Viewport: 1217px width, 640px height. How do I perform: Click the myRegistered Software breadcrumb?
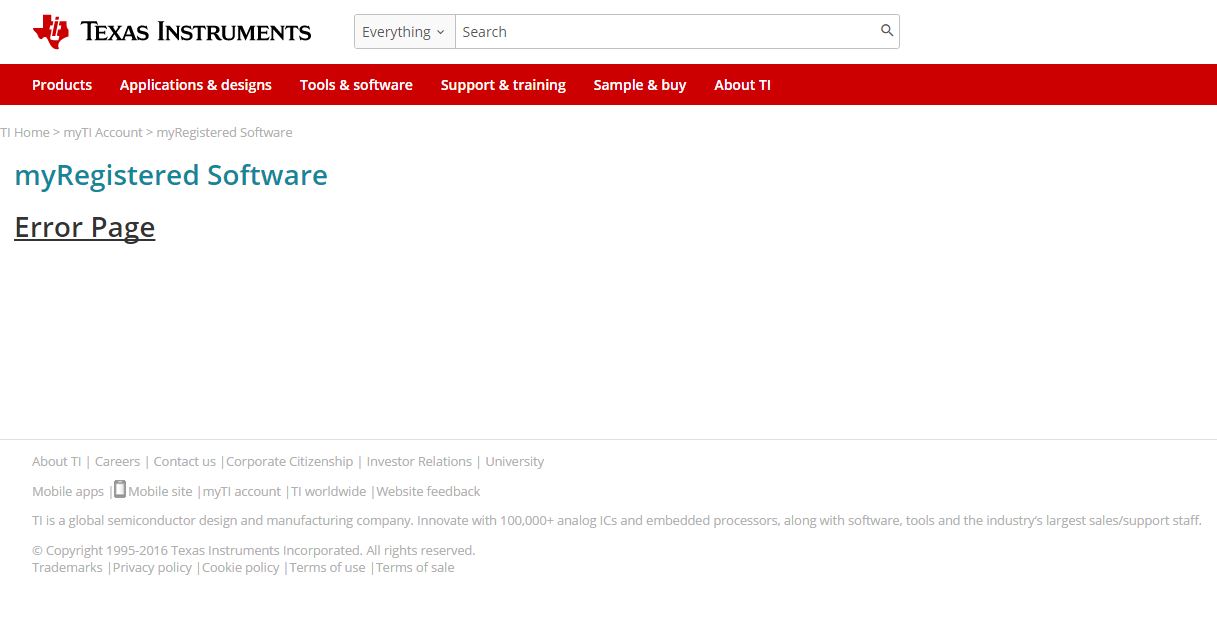click(x=224, y=132)
